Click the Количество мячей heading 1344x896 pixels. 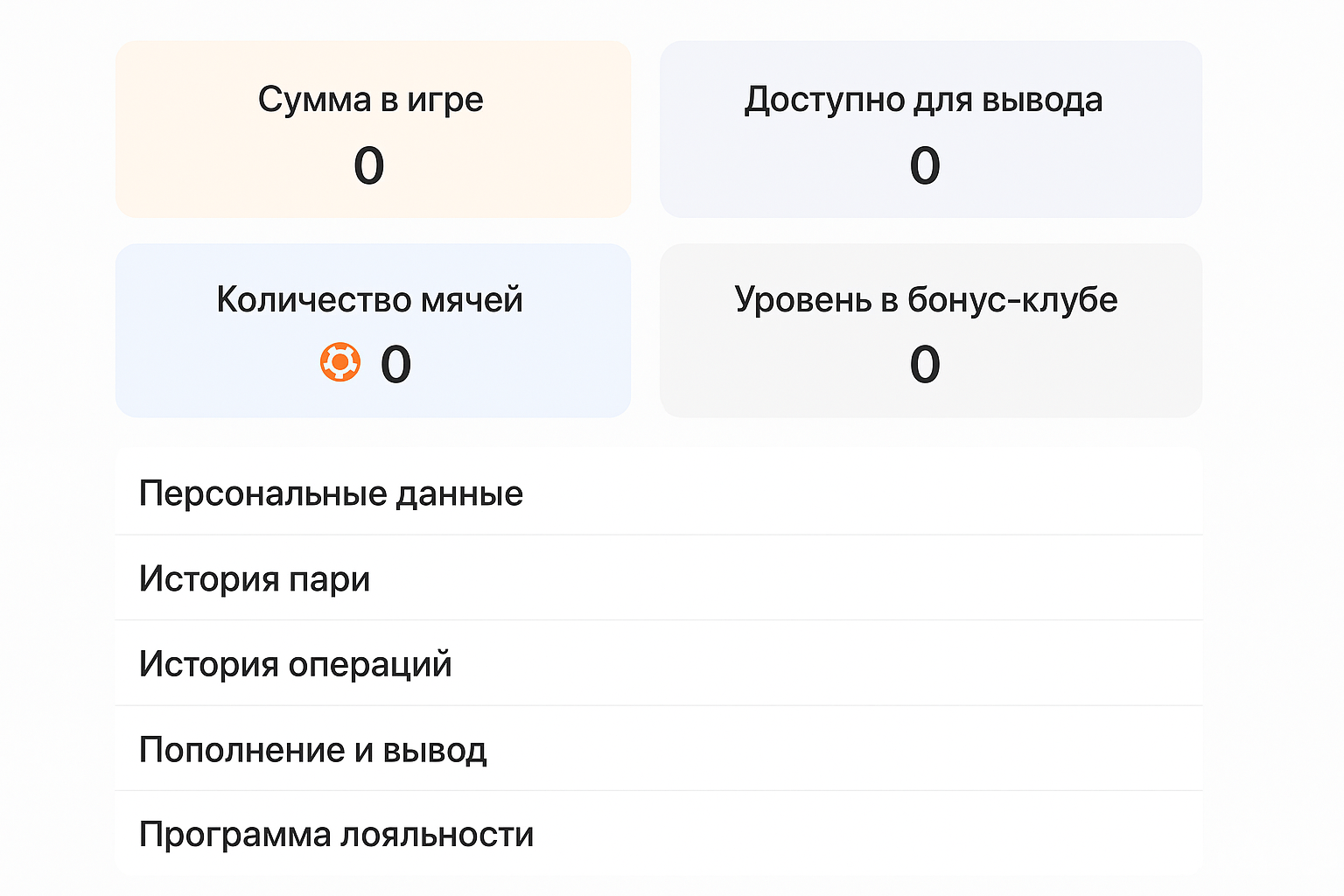click(x=369, y=300)
